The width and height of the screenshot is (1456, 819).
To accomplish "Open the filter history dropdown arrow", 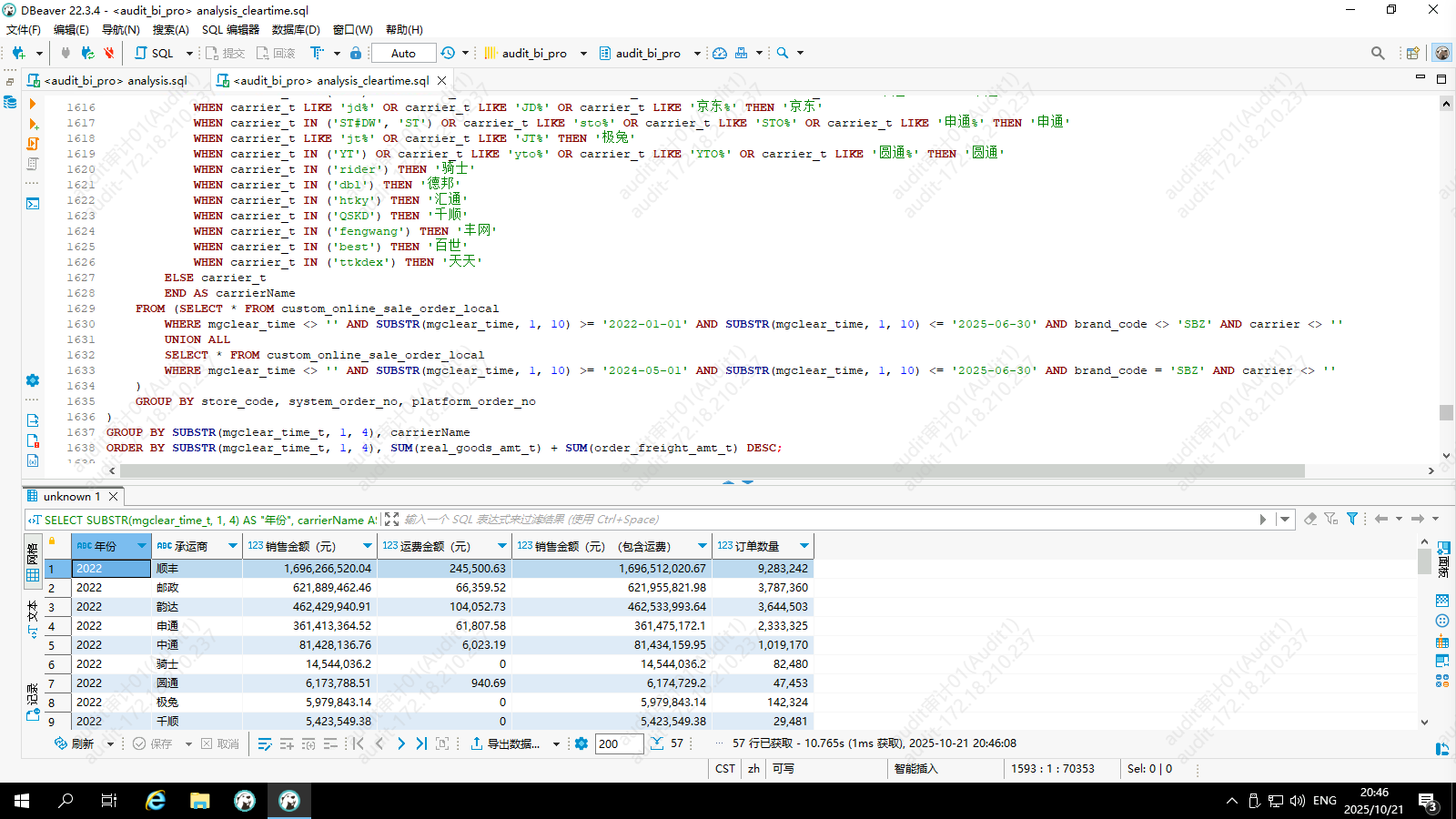I will pyautogui.click(x=1285, y=519).
